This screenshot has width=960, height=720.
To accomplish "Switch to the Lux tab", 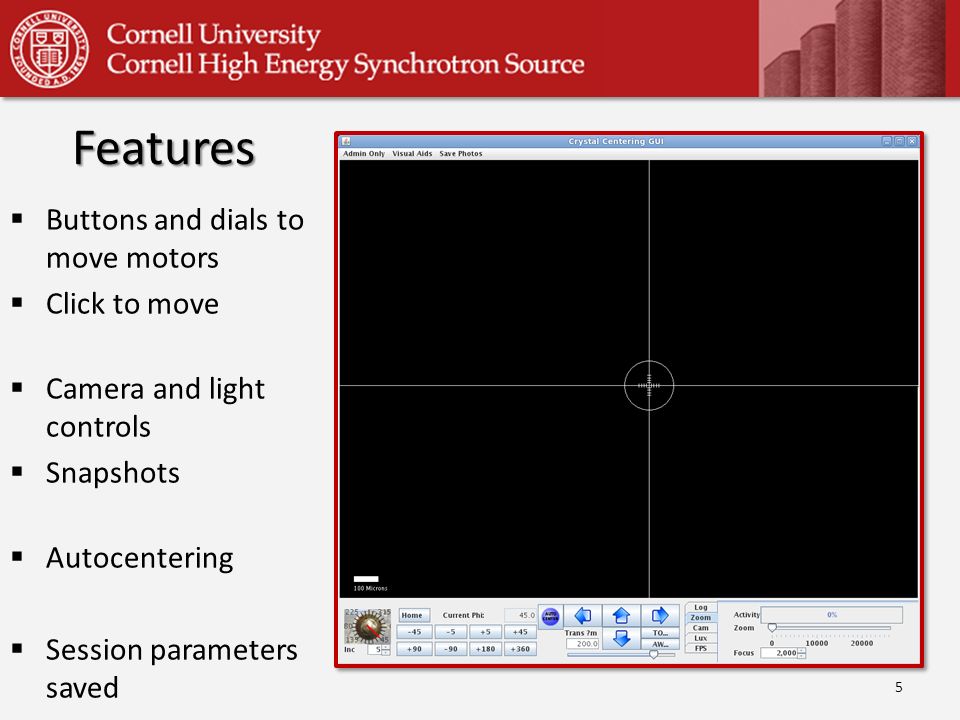I will [700, 638].
